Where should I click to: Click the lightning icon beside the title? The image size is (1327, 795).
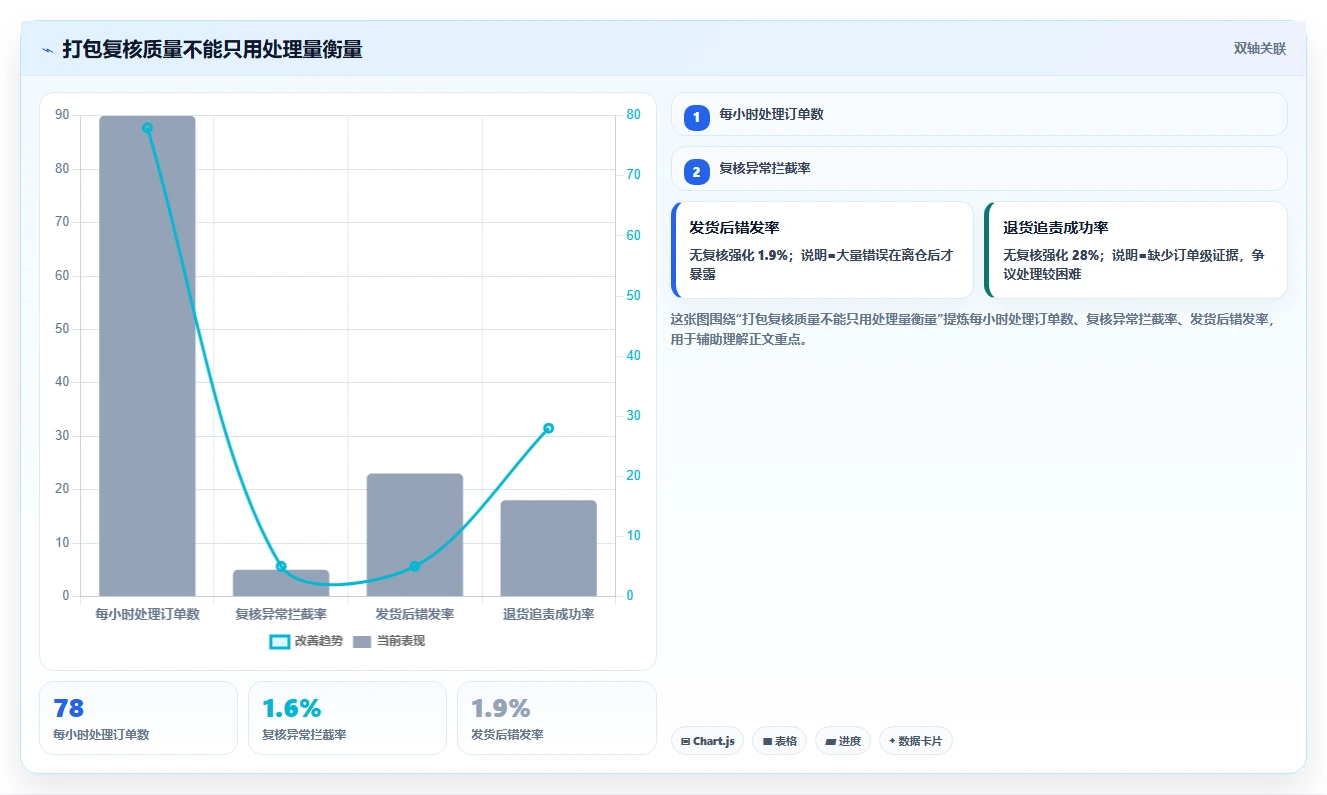pyautogui.click(x=47, y=49)
